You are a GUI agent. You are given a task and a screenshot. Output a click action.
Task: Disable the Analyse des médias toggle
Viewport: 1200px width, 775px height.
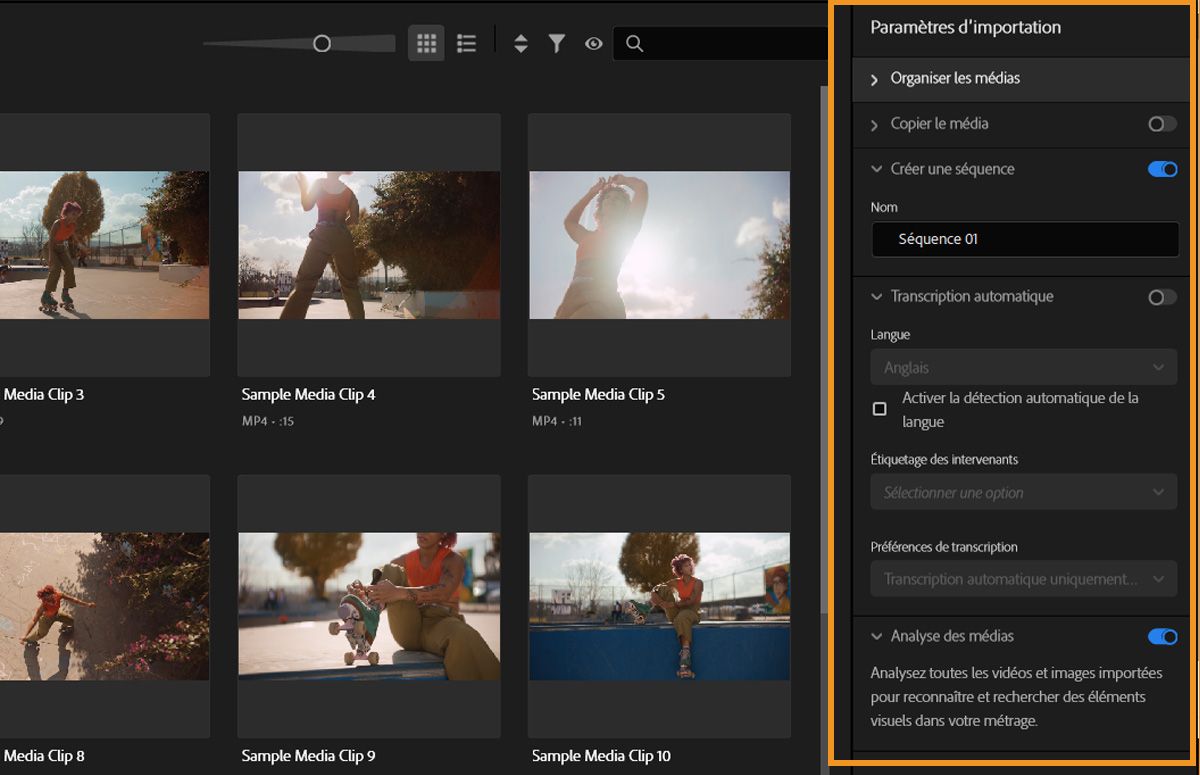(x=1162, y=636)
